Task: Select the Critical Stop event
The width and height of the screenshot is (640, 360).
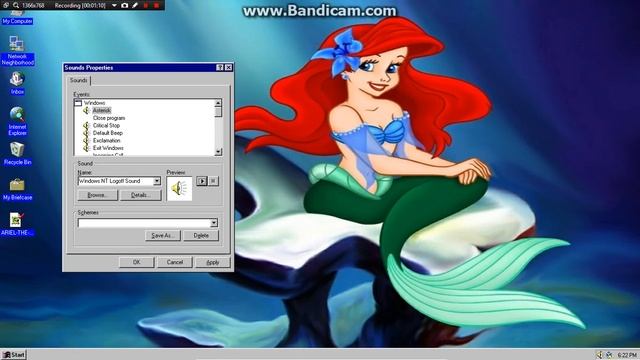Action: click(x=106, y=125)
